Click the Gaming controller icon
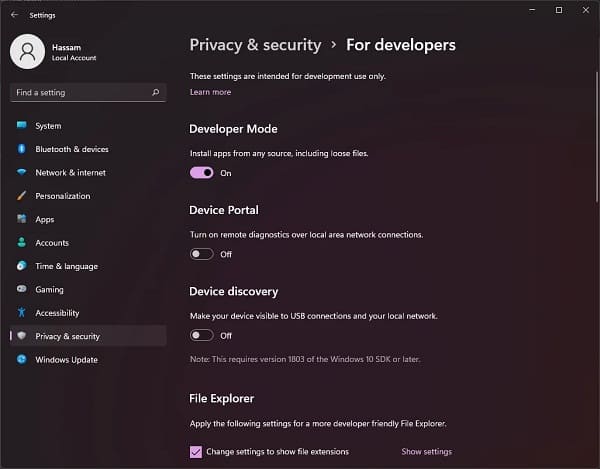600x469 pixels. click(21, 289)
